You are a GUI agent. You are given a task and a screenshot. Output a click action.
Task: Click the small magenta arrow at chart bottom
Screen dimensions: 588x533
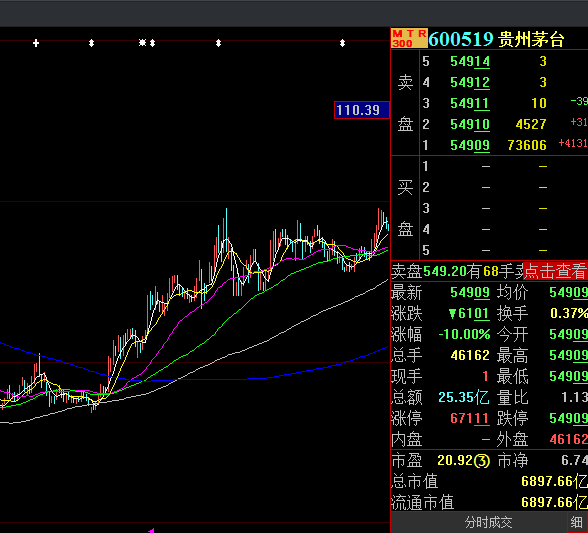coord(151,530)
